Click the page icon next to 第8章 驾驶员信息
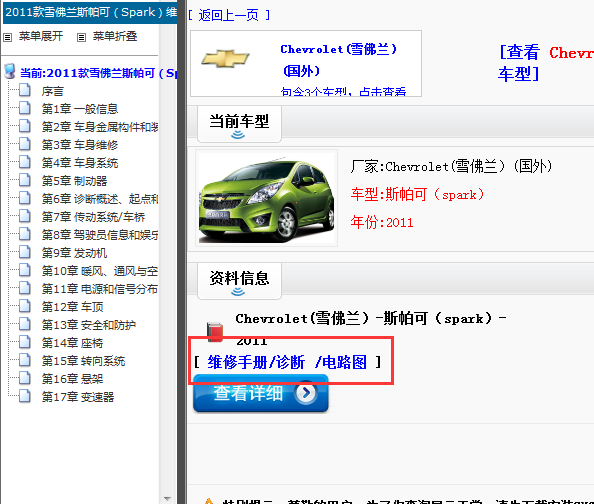The width and height of the screenshot is (594, 504). coord(25,234)
